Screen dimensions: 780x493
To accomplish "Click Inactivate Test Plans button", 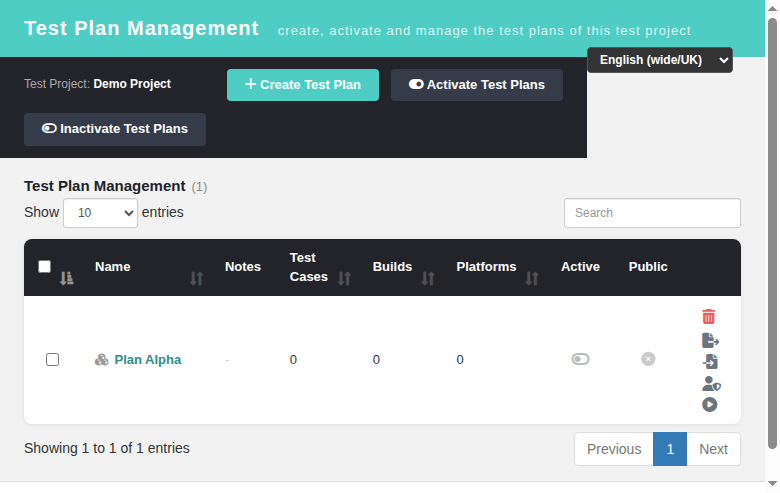I will [115, 129].
